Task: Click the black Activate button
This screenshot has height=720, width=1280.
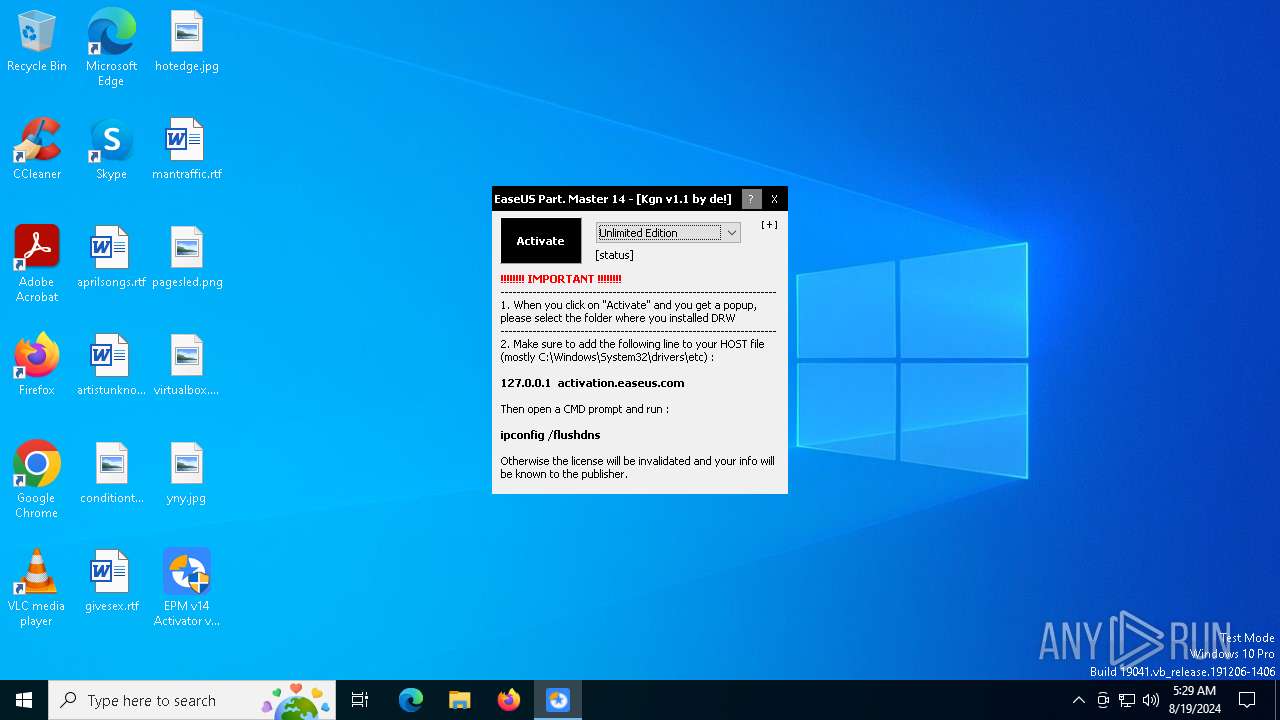Action: point(540,241)
